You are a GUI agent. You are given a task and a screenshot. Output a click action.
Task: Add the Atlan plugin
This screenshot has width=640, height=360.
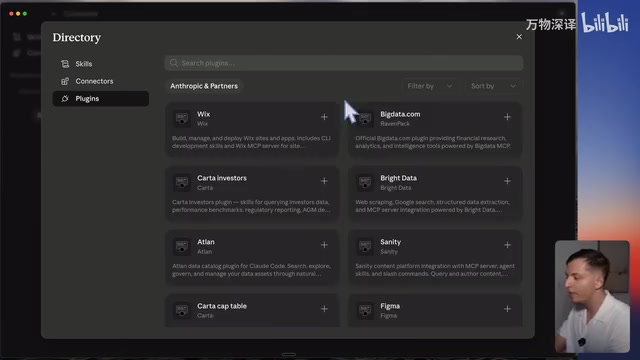point(324,245)
